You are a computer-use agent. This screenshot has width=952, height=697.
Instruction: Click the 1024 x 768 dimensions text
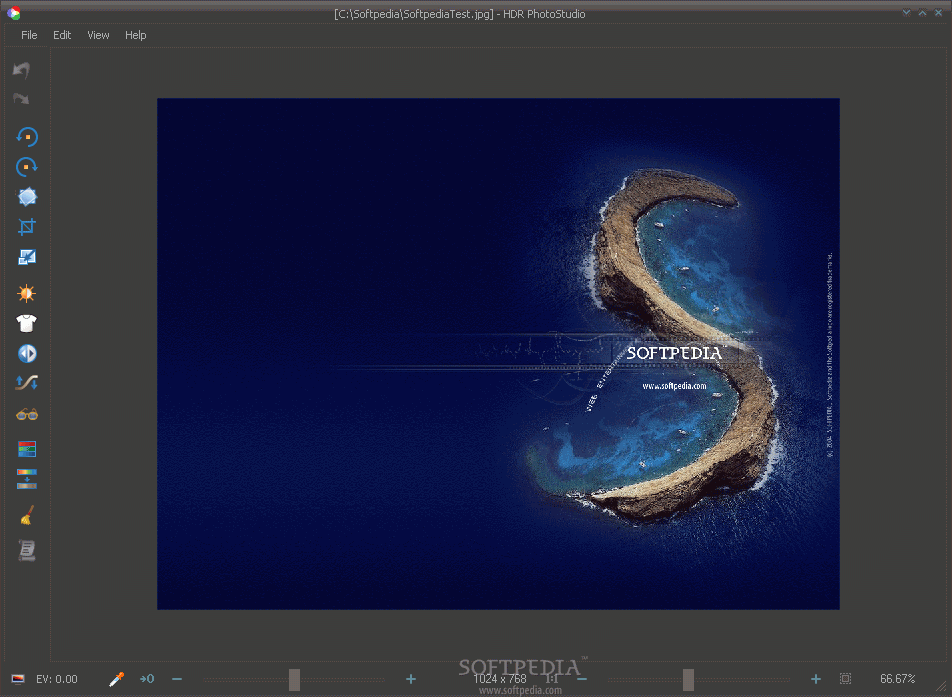click(x=500, y=679)
